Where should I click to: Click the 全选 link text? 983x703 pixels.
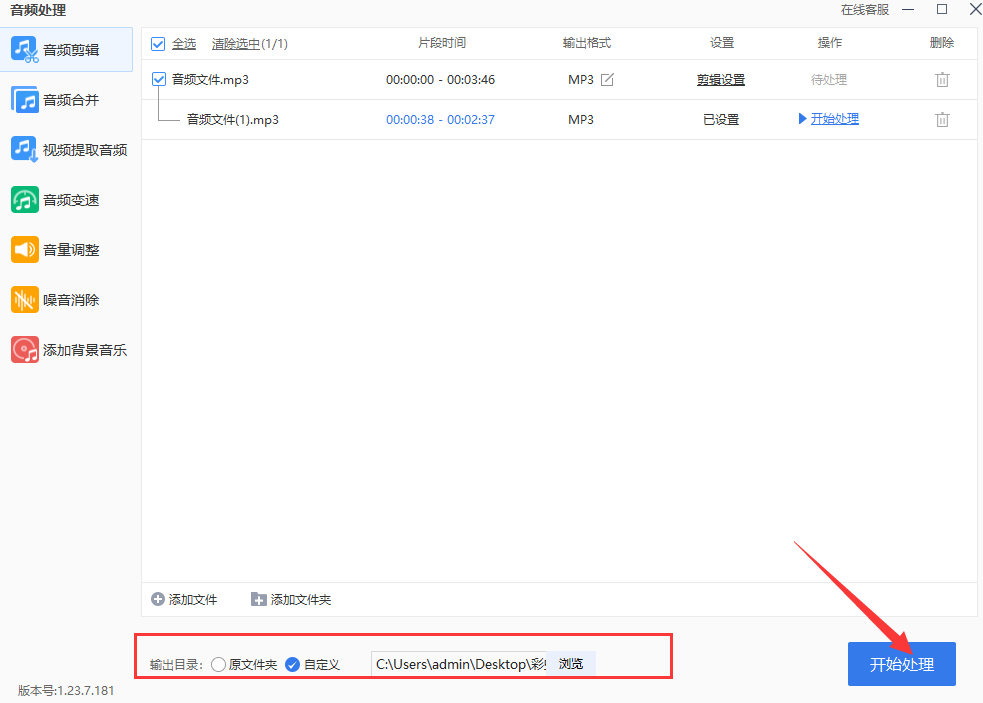pos(184,44)
